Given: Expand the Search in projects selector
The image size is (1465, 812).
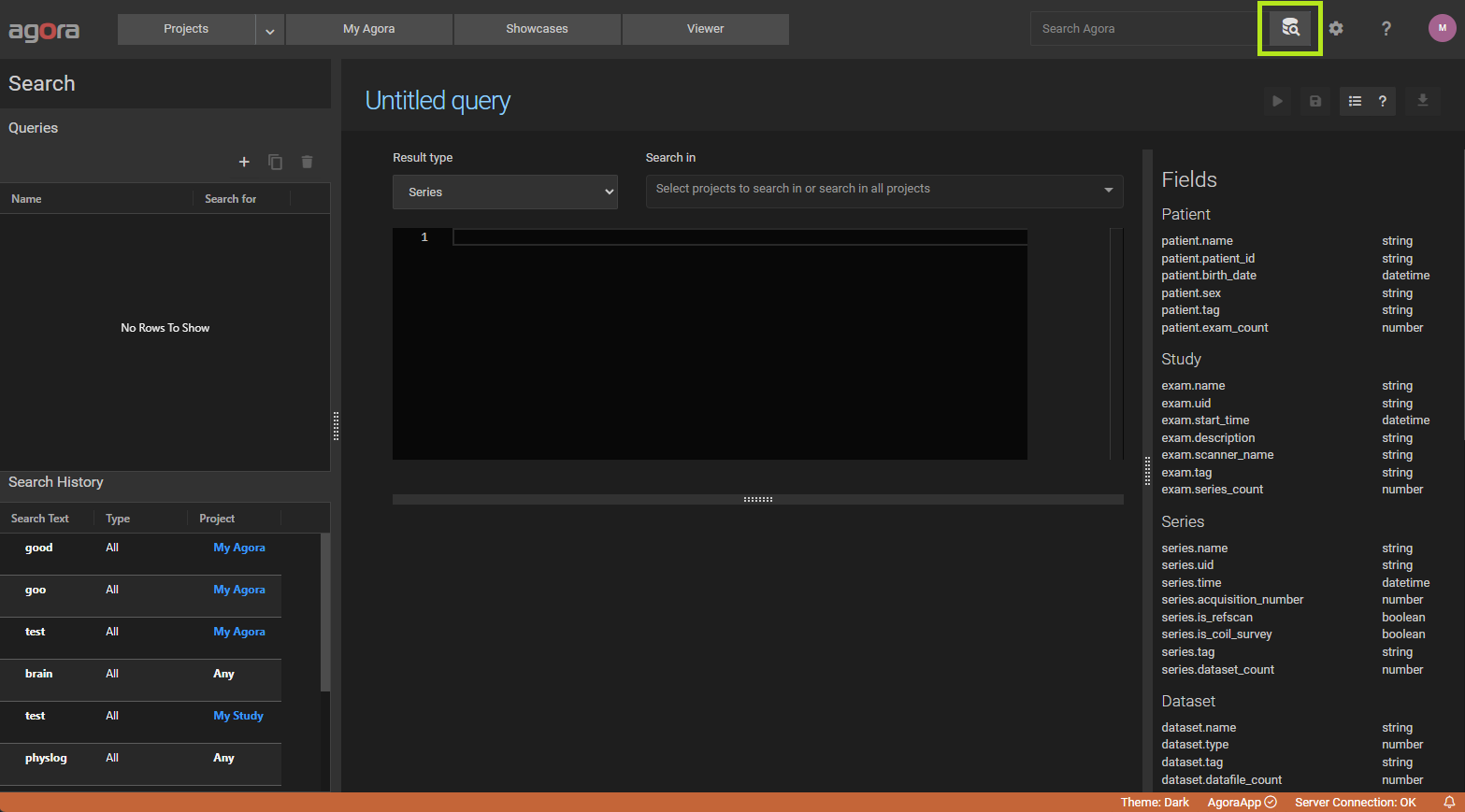Looking at the screenshot, I should coord(883,190).
